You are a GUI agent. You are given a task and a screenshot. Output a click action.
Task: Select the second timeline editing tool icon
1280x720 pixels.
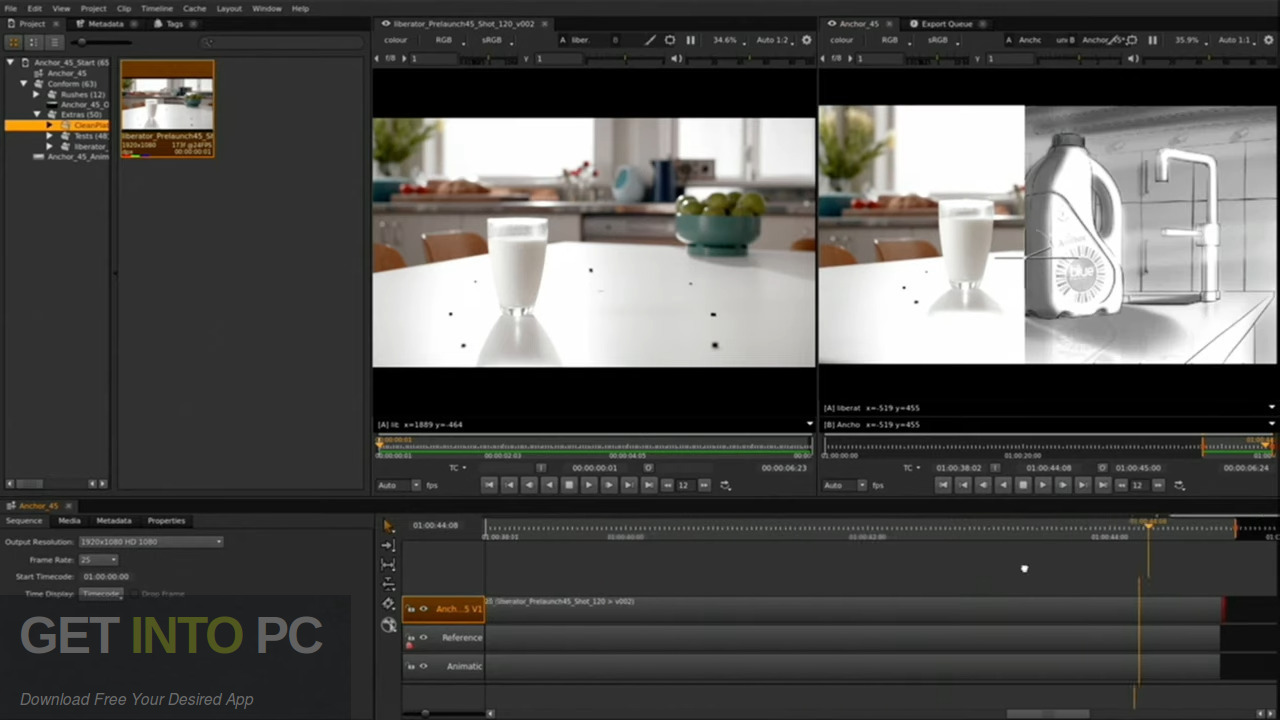point(389,546)
